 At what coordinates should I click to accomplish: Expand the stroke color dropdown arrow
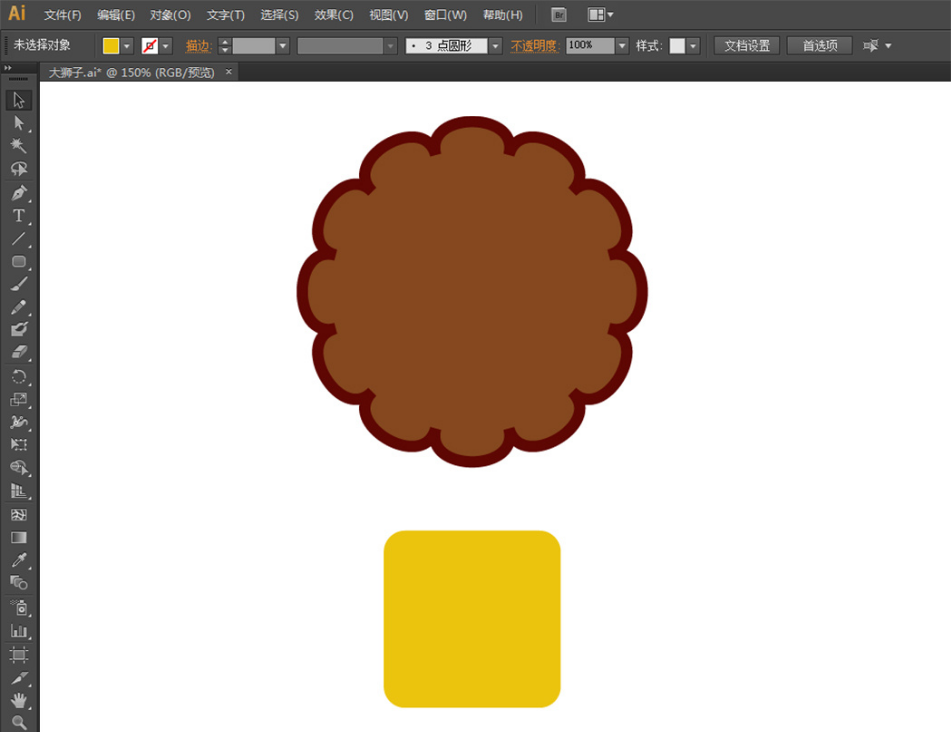pos(166,46)
